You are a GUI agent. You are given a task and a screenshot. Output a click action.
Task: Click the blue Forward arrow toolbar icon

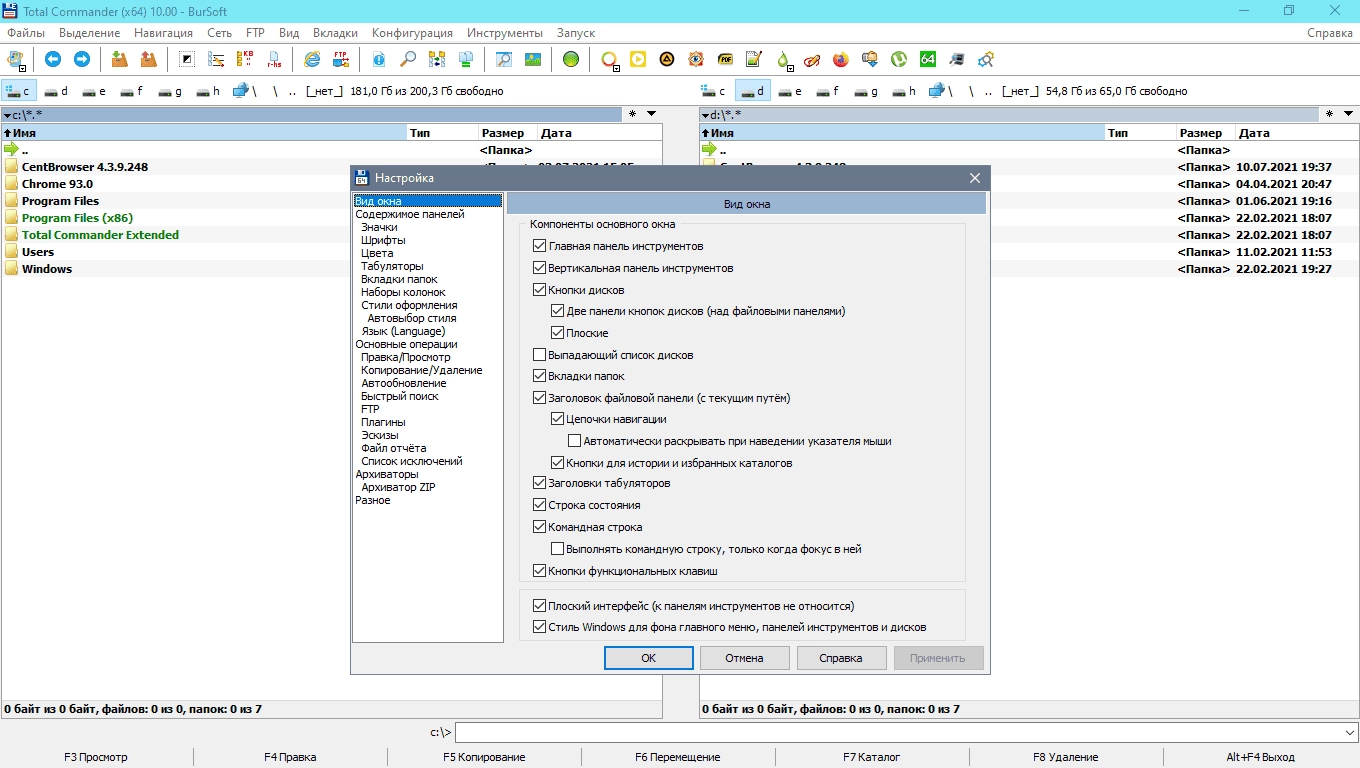click(x=82, y=59)
